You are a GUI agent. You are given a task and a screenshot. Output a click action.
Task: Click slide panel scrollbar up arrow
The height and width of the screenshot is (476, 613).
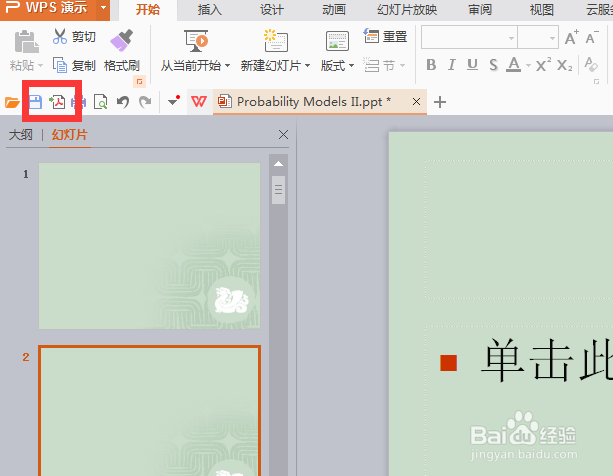[278, 164]
